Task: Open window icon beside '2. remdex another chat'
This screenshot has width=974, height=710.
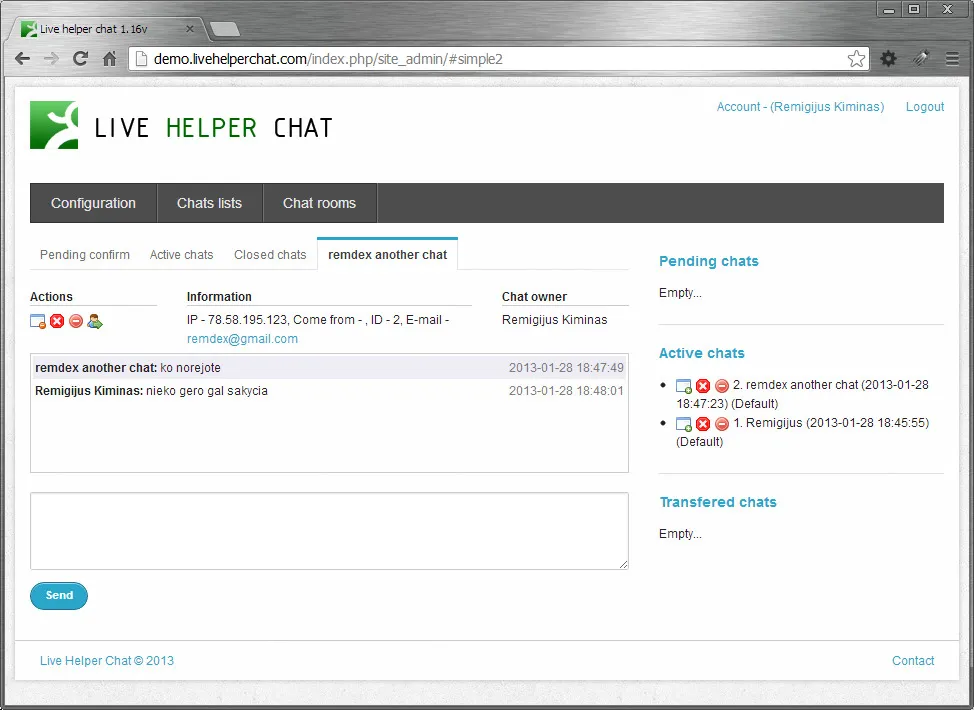Action: [684, 385]
